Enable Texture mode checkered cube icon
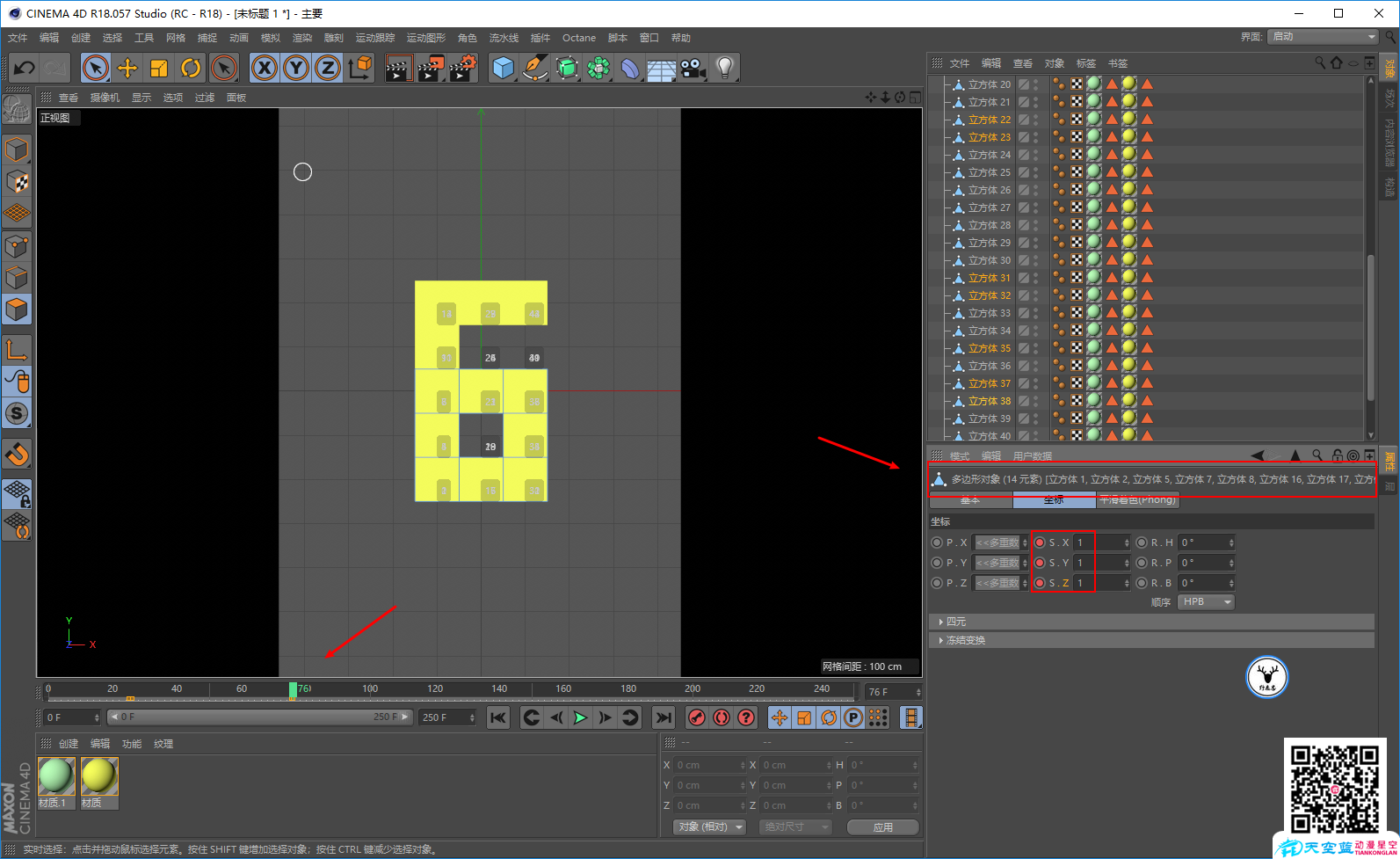This screenshot has height=859, width=1400. [x=17, y=181]
